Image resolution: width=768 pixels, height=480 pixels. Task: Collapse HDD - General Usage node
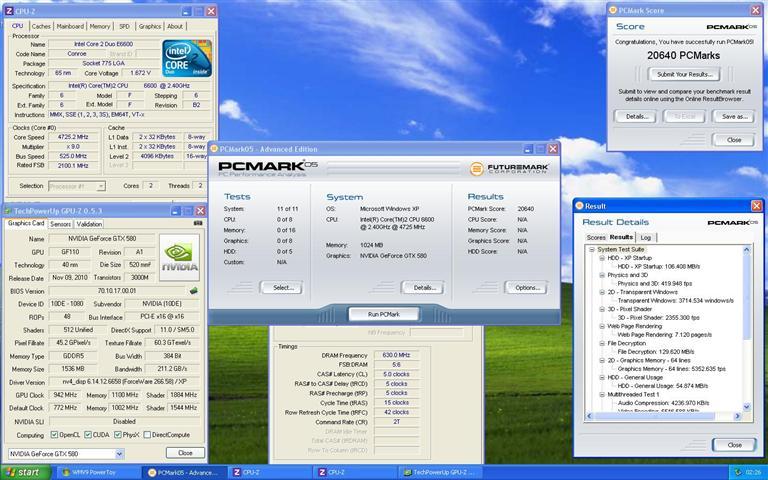(x=602, y=378)
